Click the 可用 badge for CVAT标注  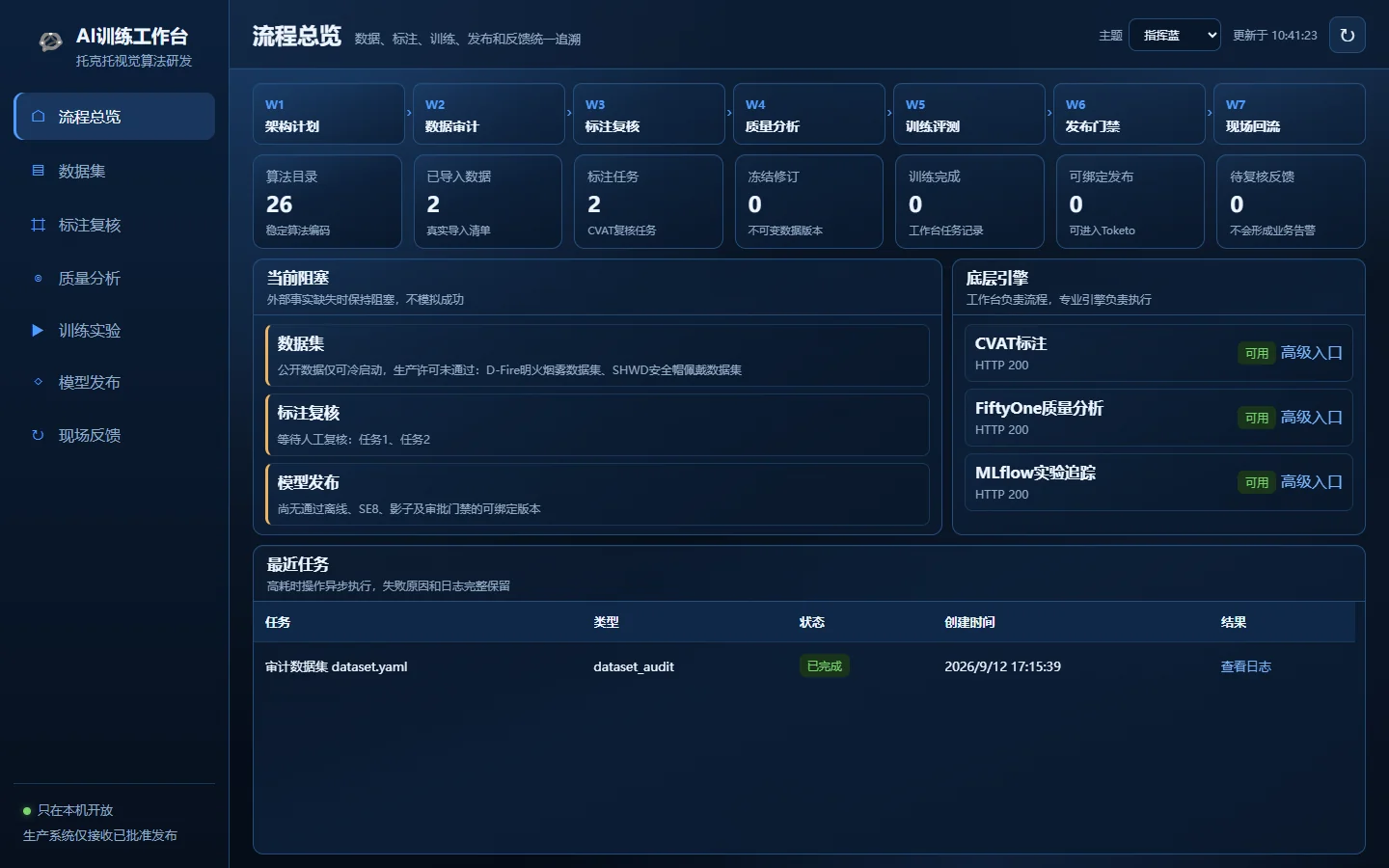click(x=1257, y=353)
